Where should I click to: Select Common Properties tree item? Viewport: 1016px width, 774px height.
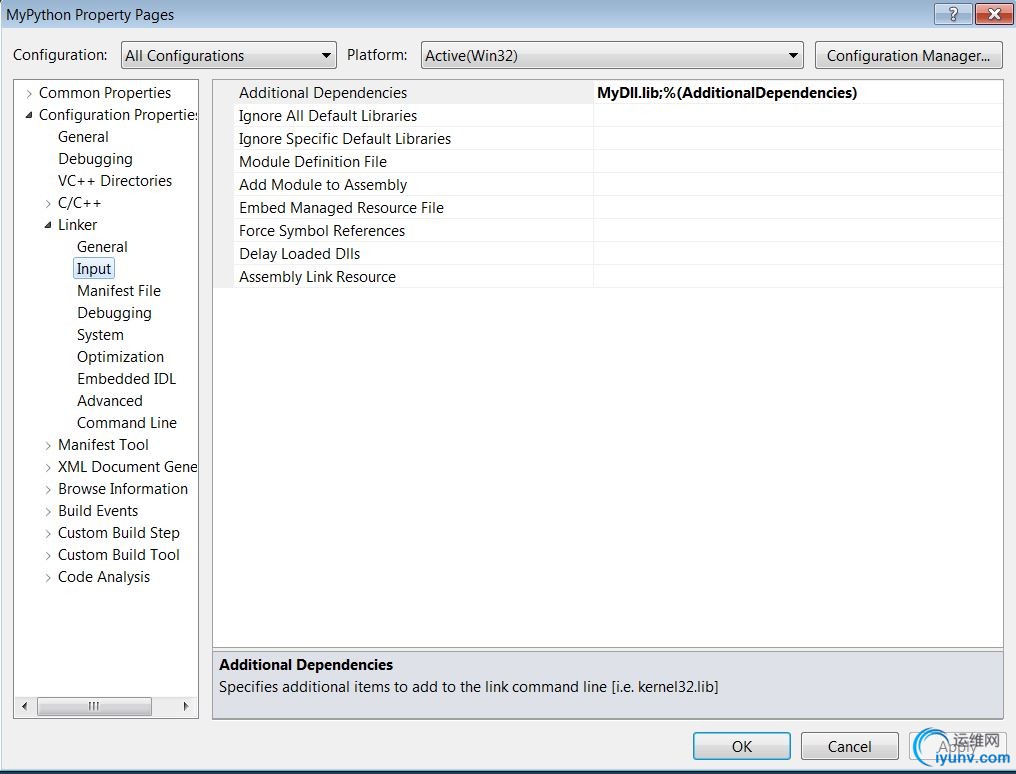pyautogui.click(x=104, y=93)
